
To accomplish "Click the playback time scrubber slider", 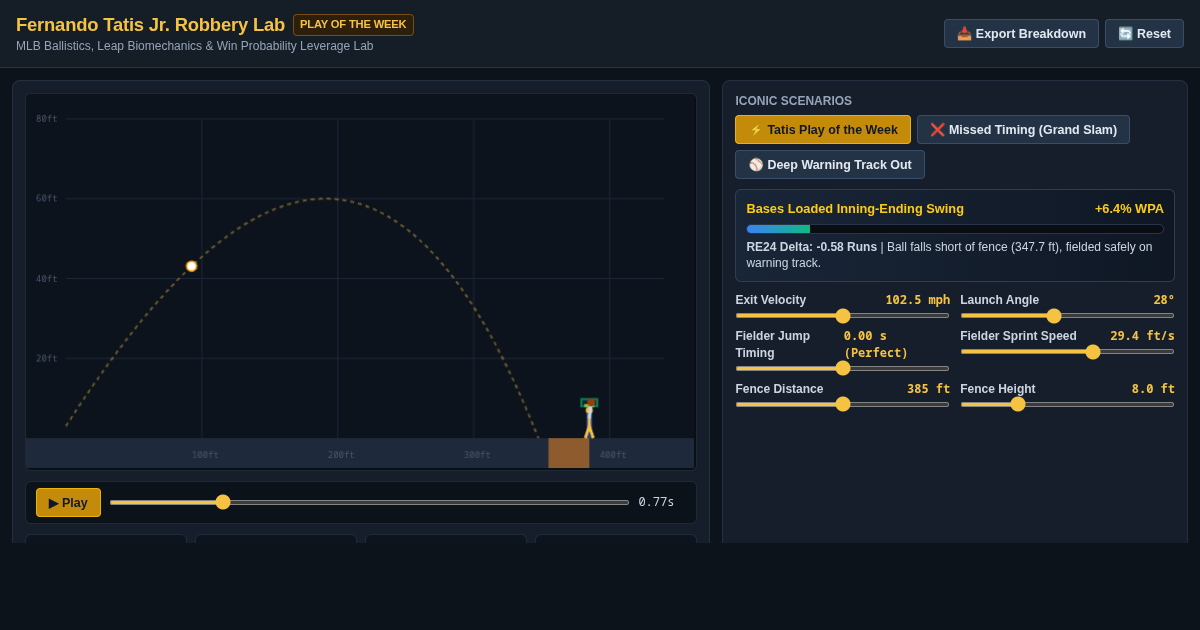I will point(369,502).
